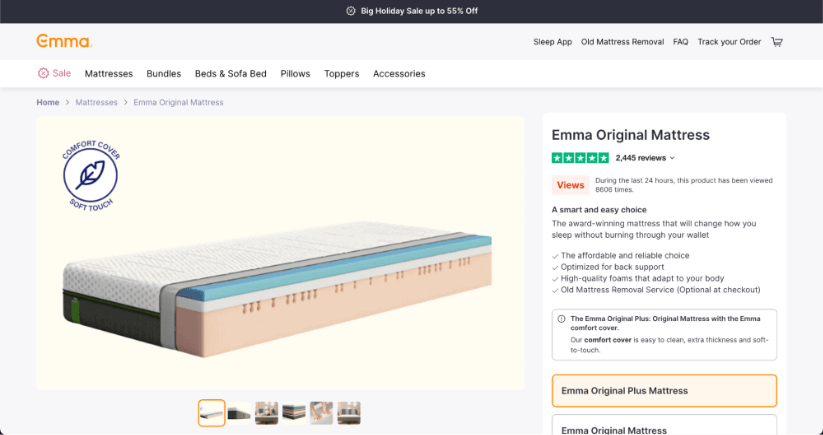Navigate to Home breadcrumb

(48, 102)
